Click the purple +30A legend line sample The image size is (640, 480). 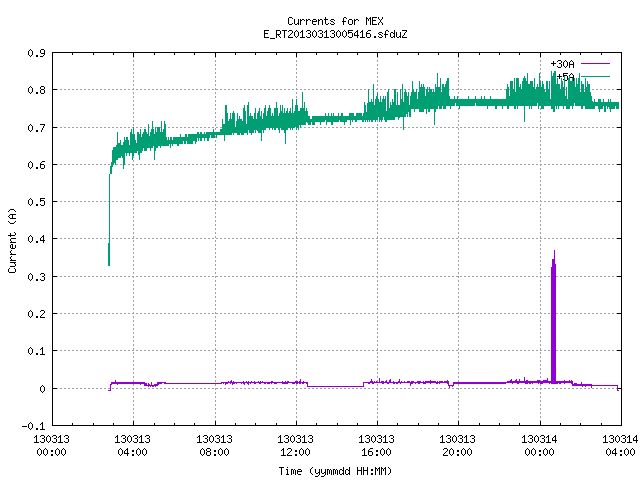pyautogui.click(x=595, y=64)
